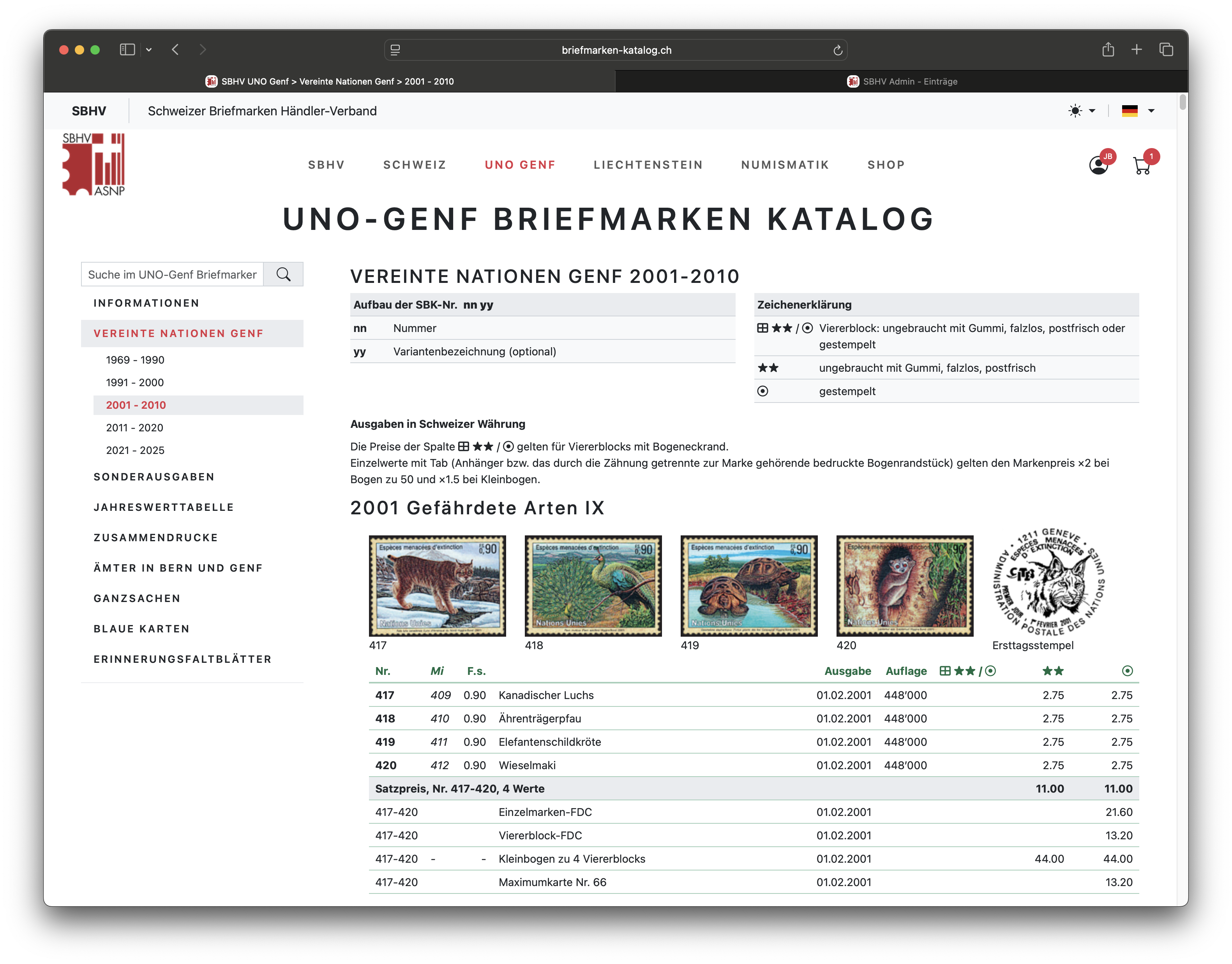Reload the page with the refresh icon

(x=838, y=50)
